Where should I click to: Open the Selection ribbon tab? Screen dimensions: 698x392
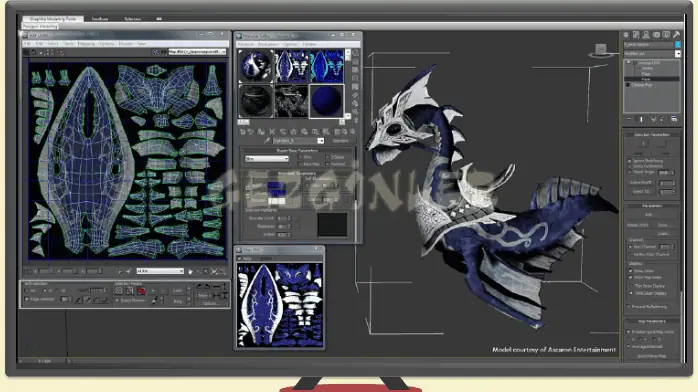[x=133, y=19]
